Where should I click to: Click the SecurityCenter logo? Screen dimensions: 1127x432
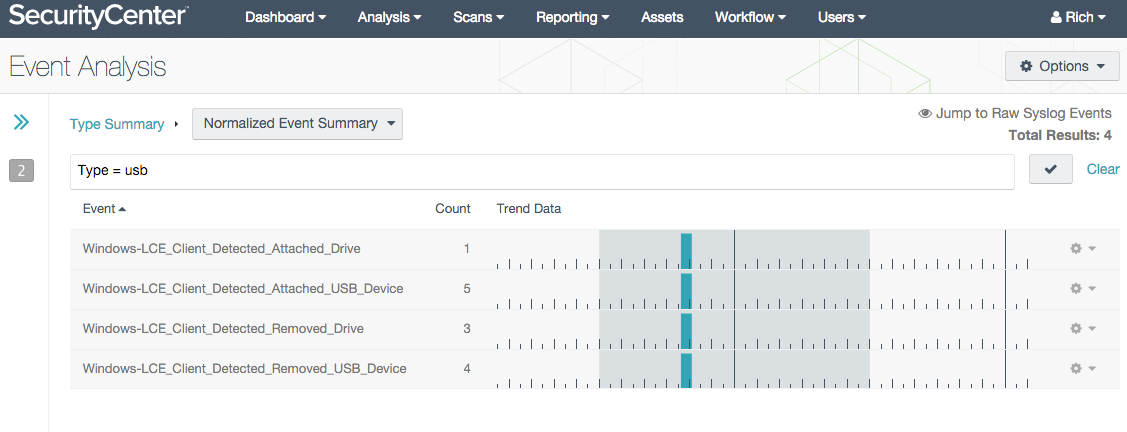click(98, 17)
